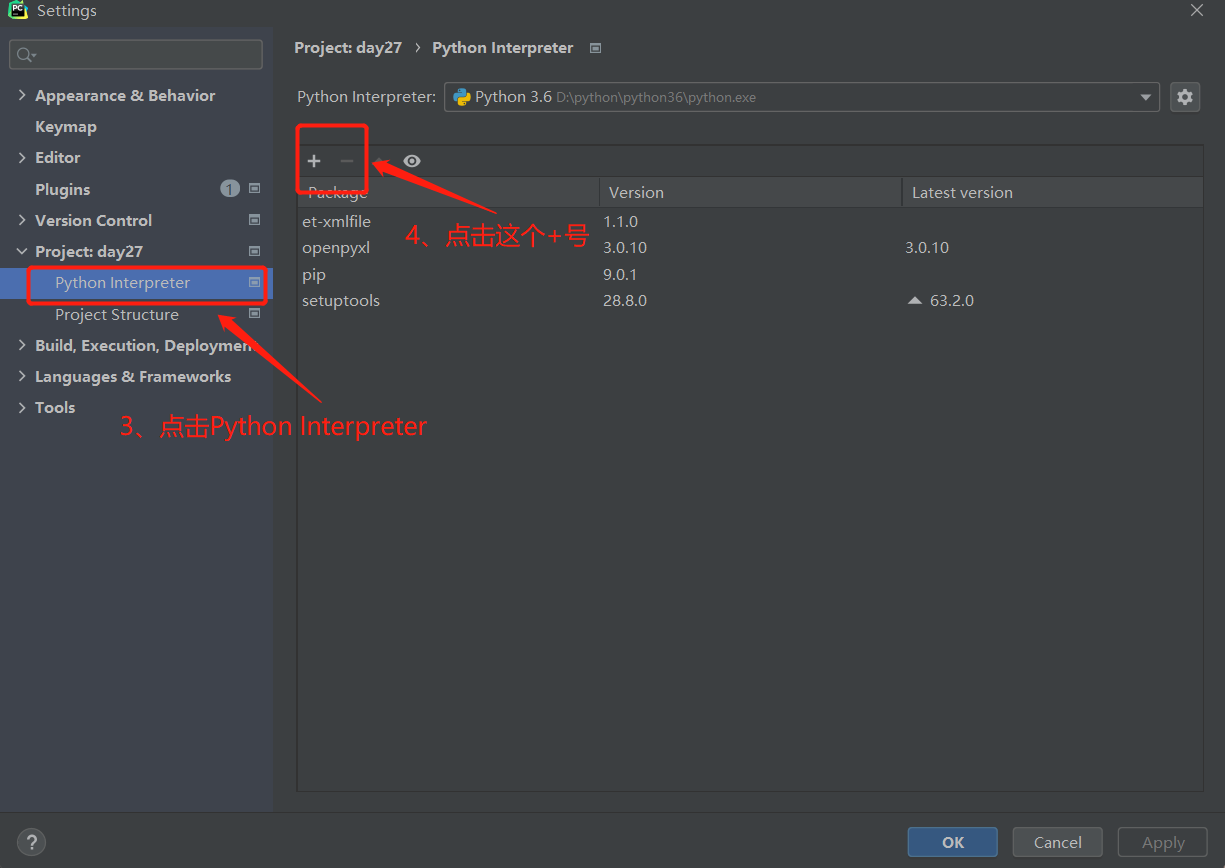Expand the Appearance & Behavior section

pos(22,95)
